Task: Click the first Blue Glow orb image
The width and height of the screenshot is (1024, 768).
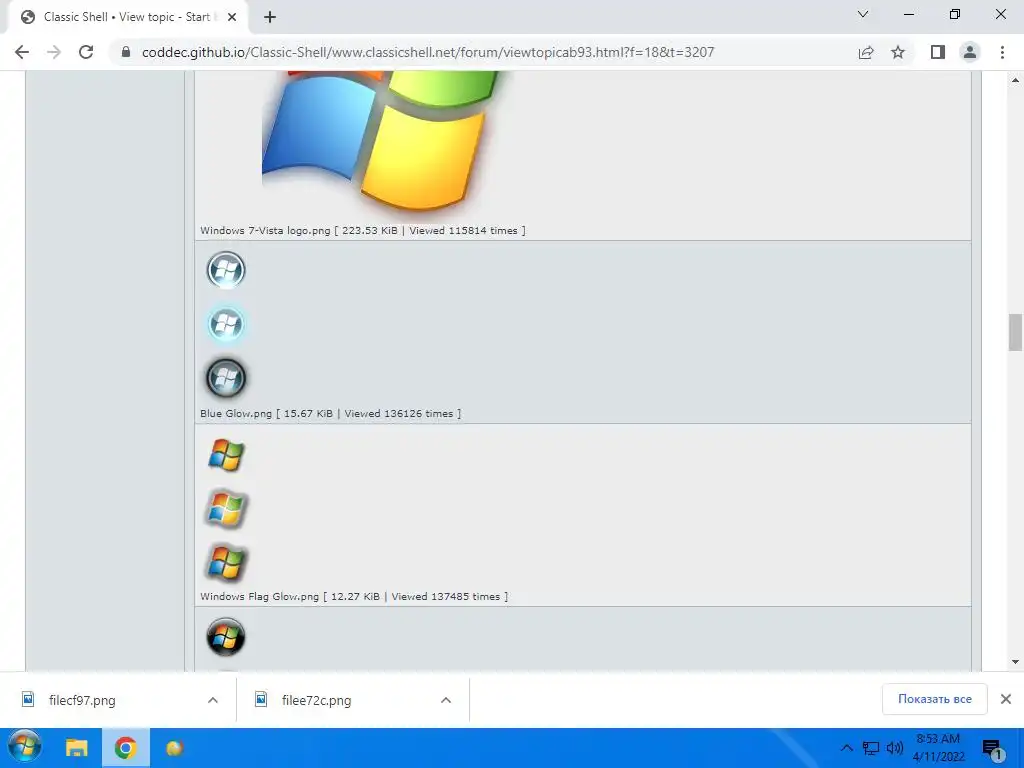Action: 226,270
